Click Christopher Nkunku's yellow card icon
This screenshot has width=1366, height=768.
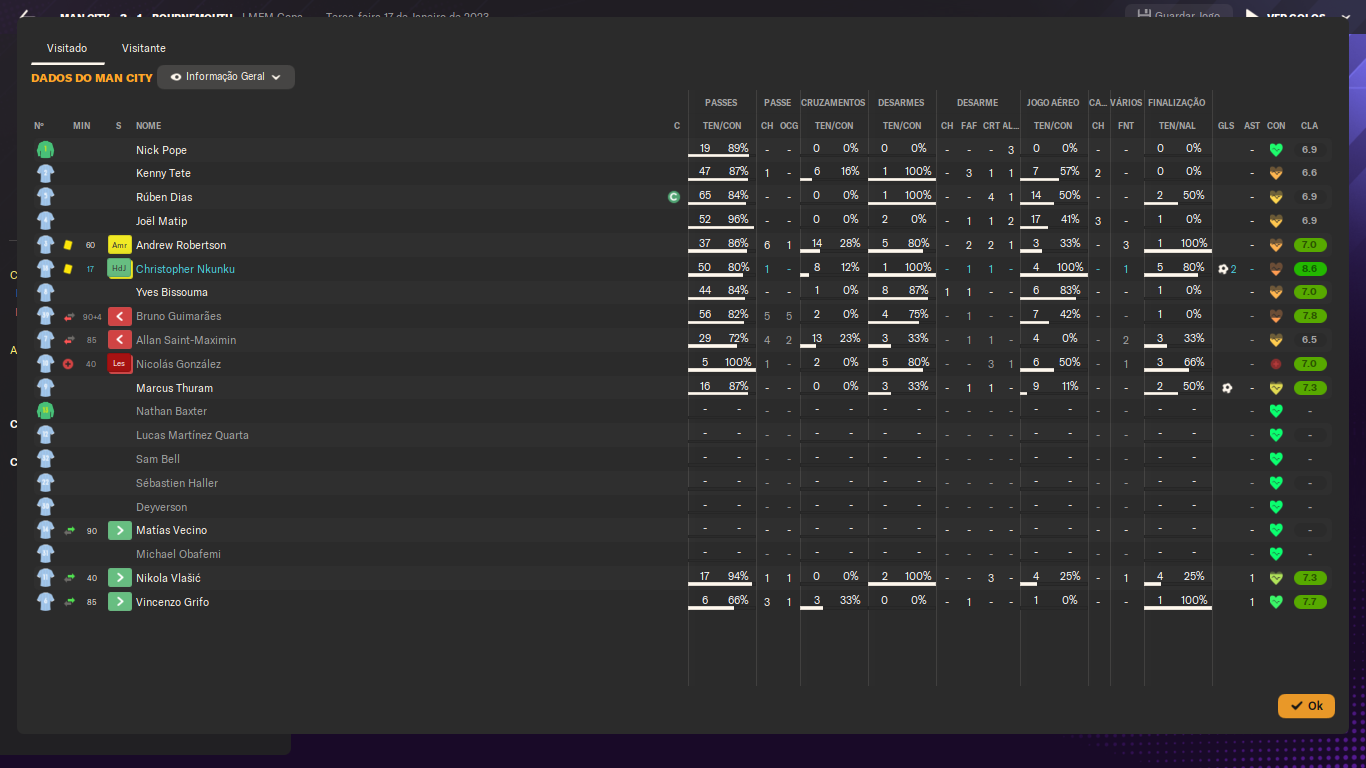[68, 269]
